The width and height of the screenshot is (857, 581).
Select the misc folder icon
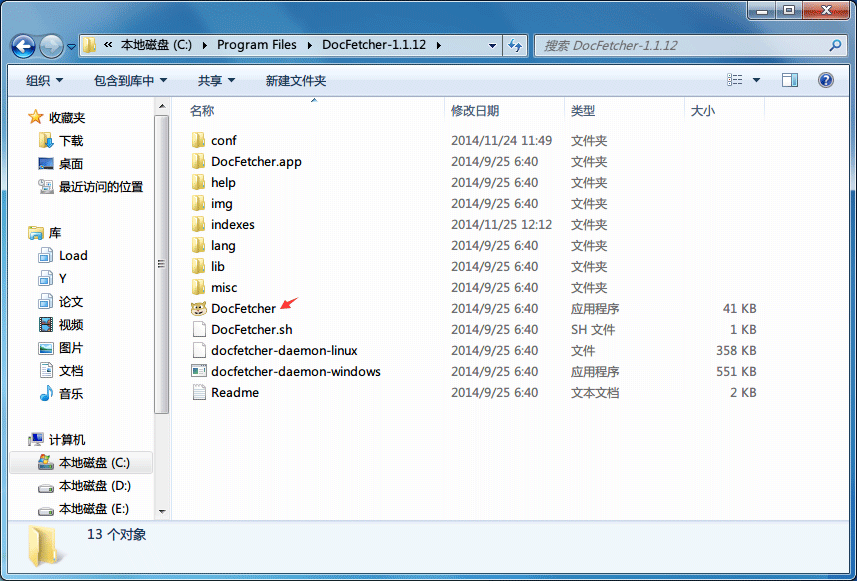tap(198, 287)
